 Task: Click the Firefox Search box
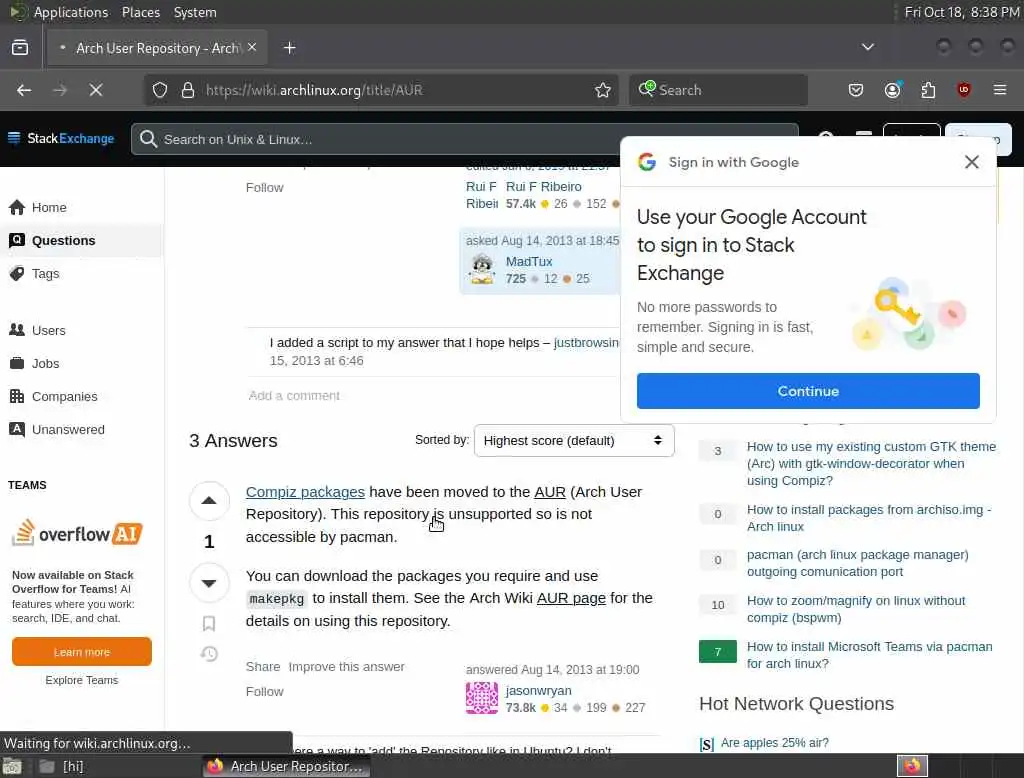tap(718, 90)
